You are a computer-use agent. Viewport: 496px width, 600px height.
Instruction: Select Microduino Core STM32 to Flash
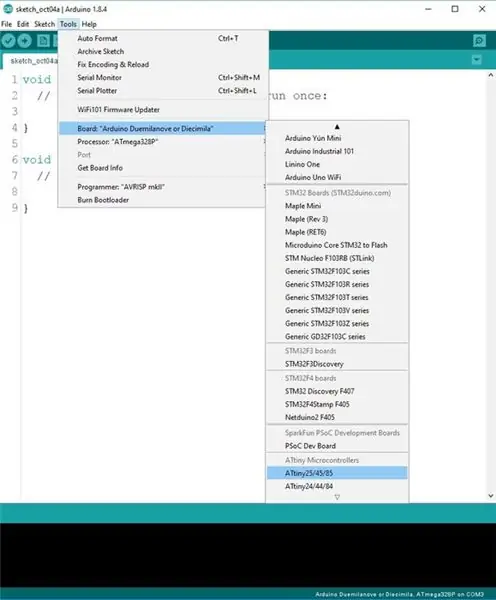pyautogui.click(x=337, y=245)
